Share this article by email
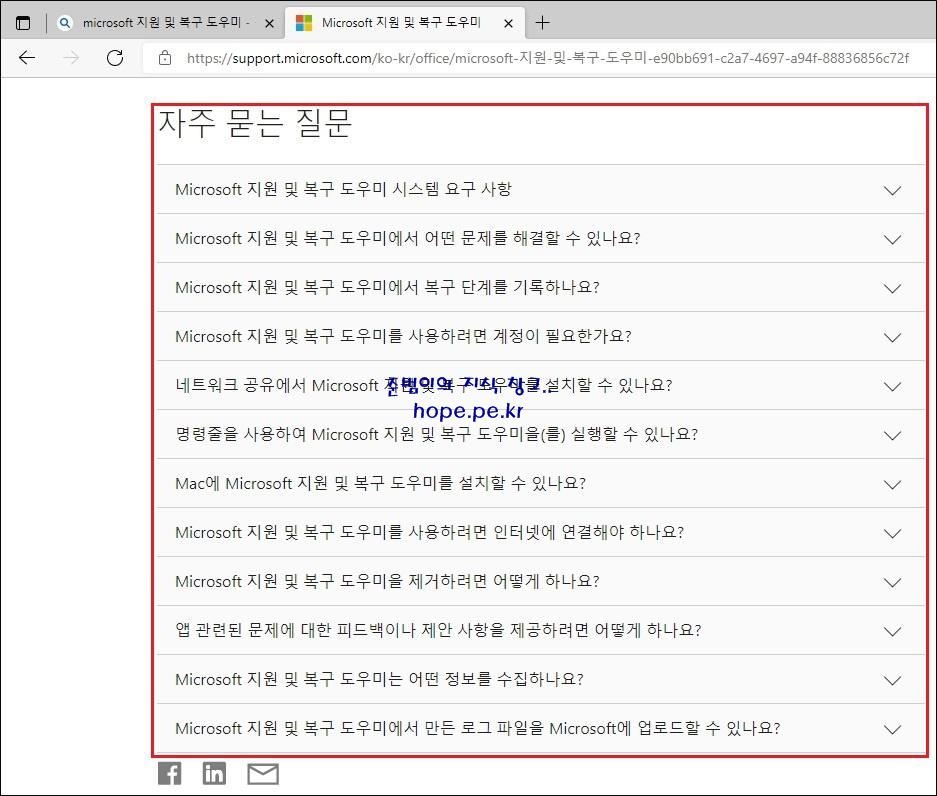 [263, 774]
